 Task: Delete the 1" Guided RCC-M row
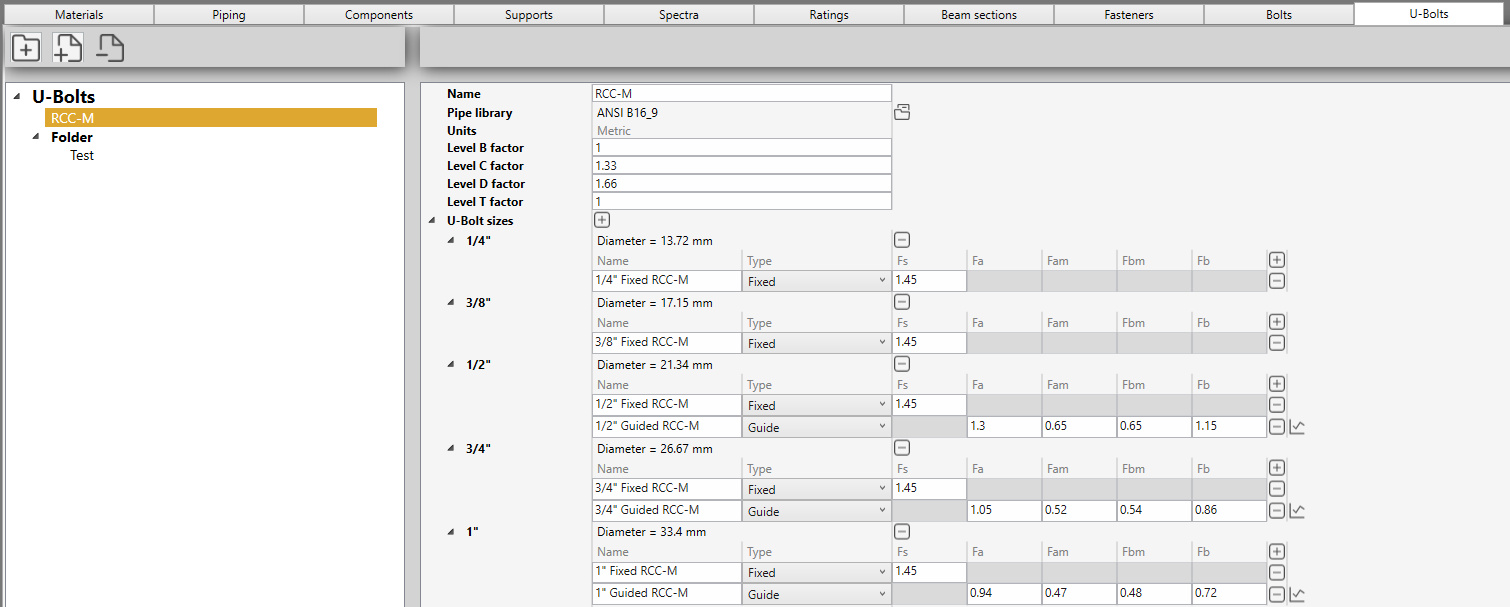tap(1277, 594)
